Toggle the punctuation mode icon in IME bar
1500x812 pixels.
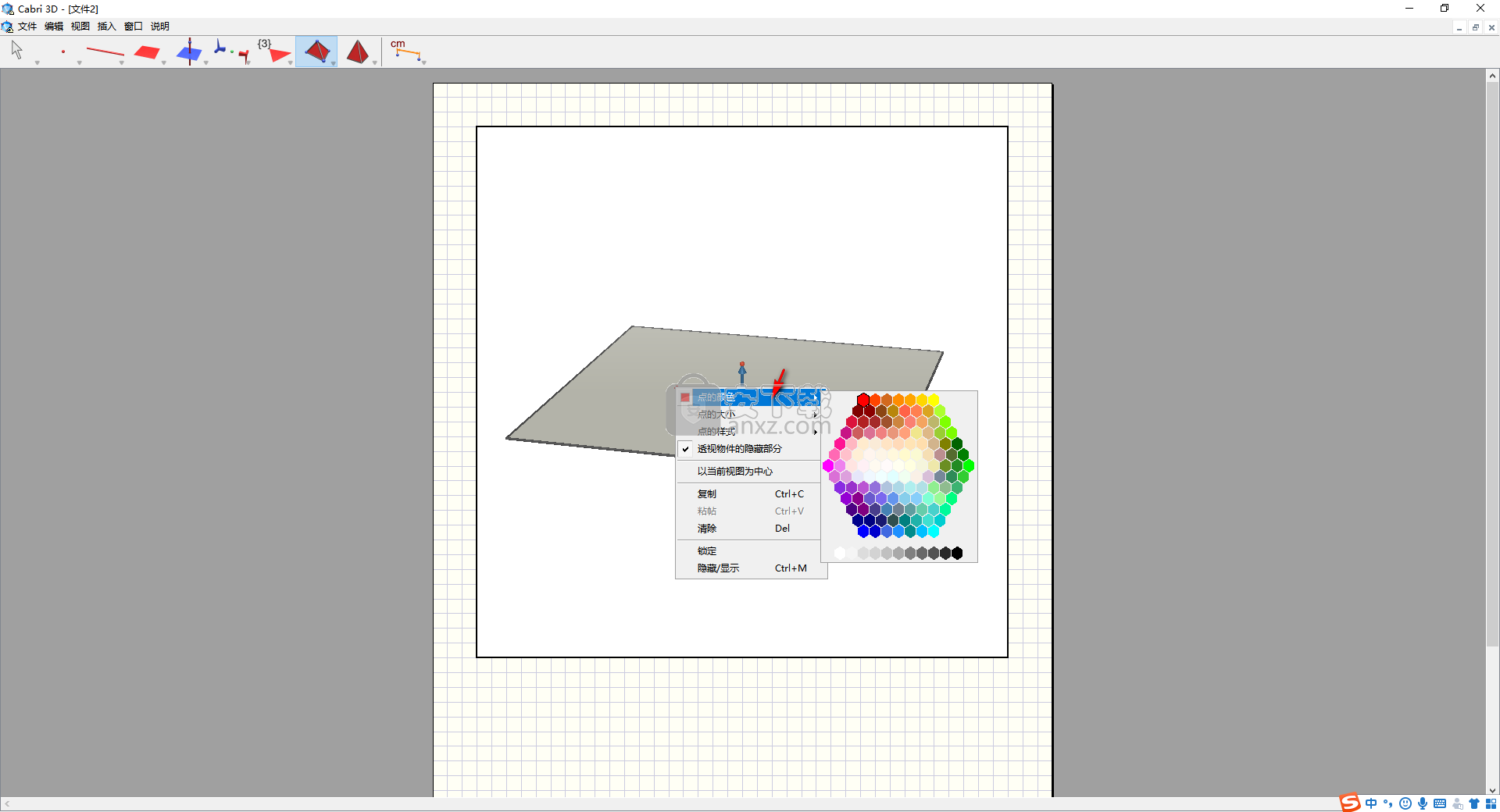point(1388,803)
